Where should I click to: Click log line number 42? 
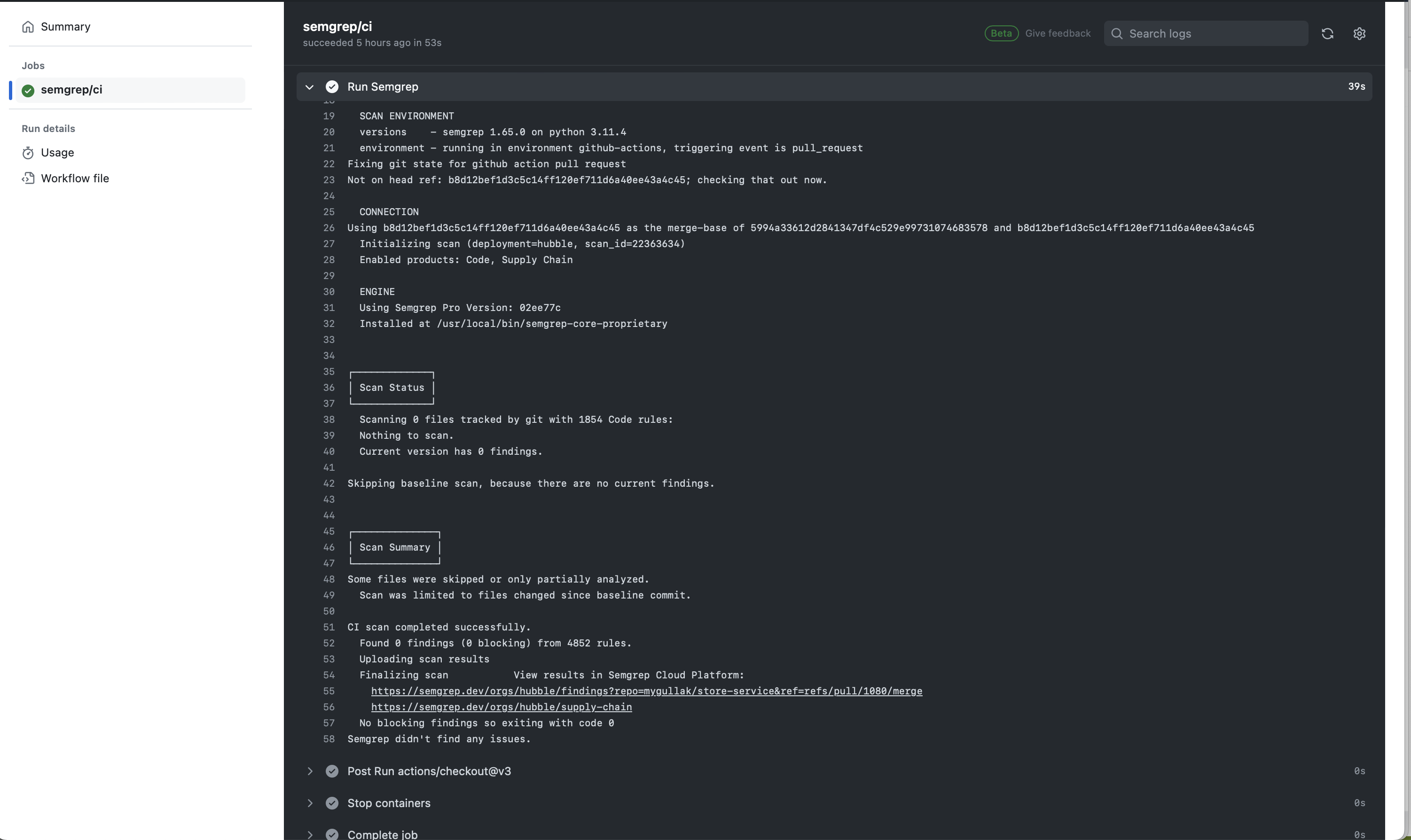(x=329, y=483)
